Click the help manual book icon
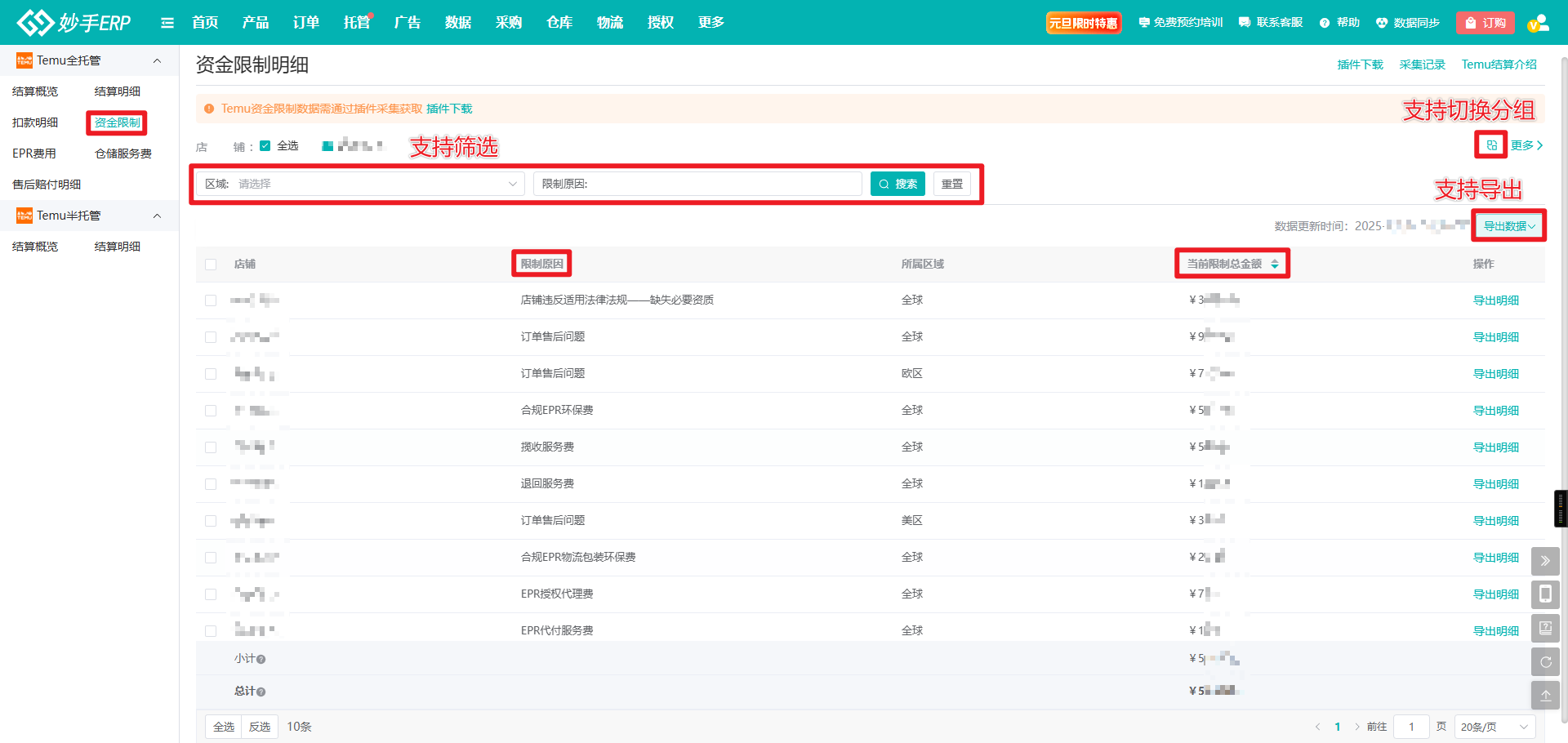1568x743 pixels. [x=1545, y=628]
